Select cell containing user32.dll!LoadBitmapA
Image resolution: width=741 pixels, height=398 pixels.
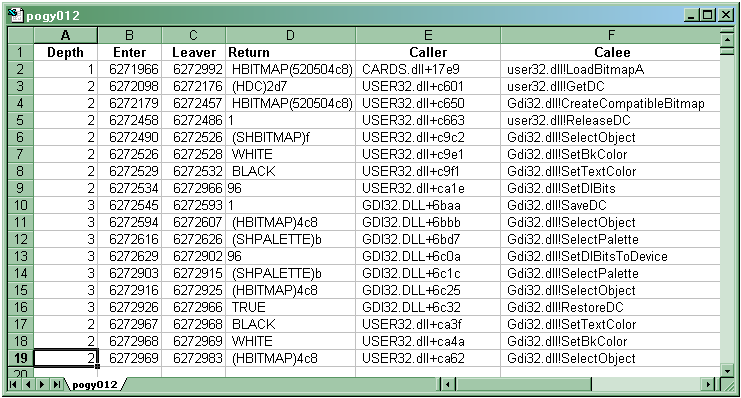[x=610, y=69]
